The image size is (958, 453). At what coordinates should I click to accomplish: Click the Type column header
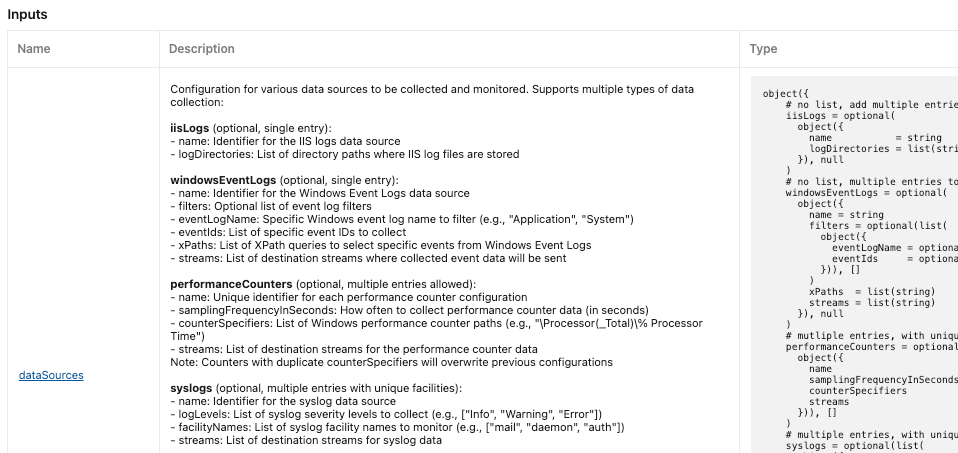(763, 49)
